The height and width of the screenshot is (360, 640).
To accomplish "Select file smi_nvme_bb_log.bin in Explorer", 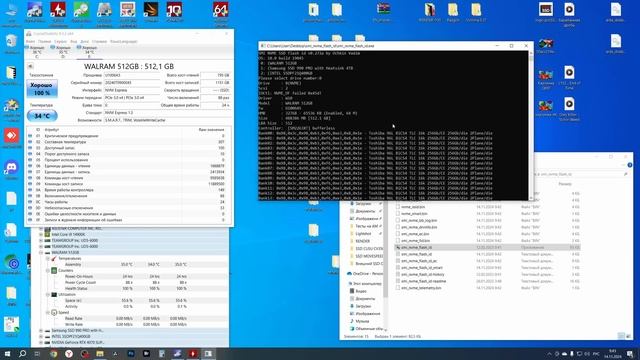I will 419,220.
